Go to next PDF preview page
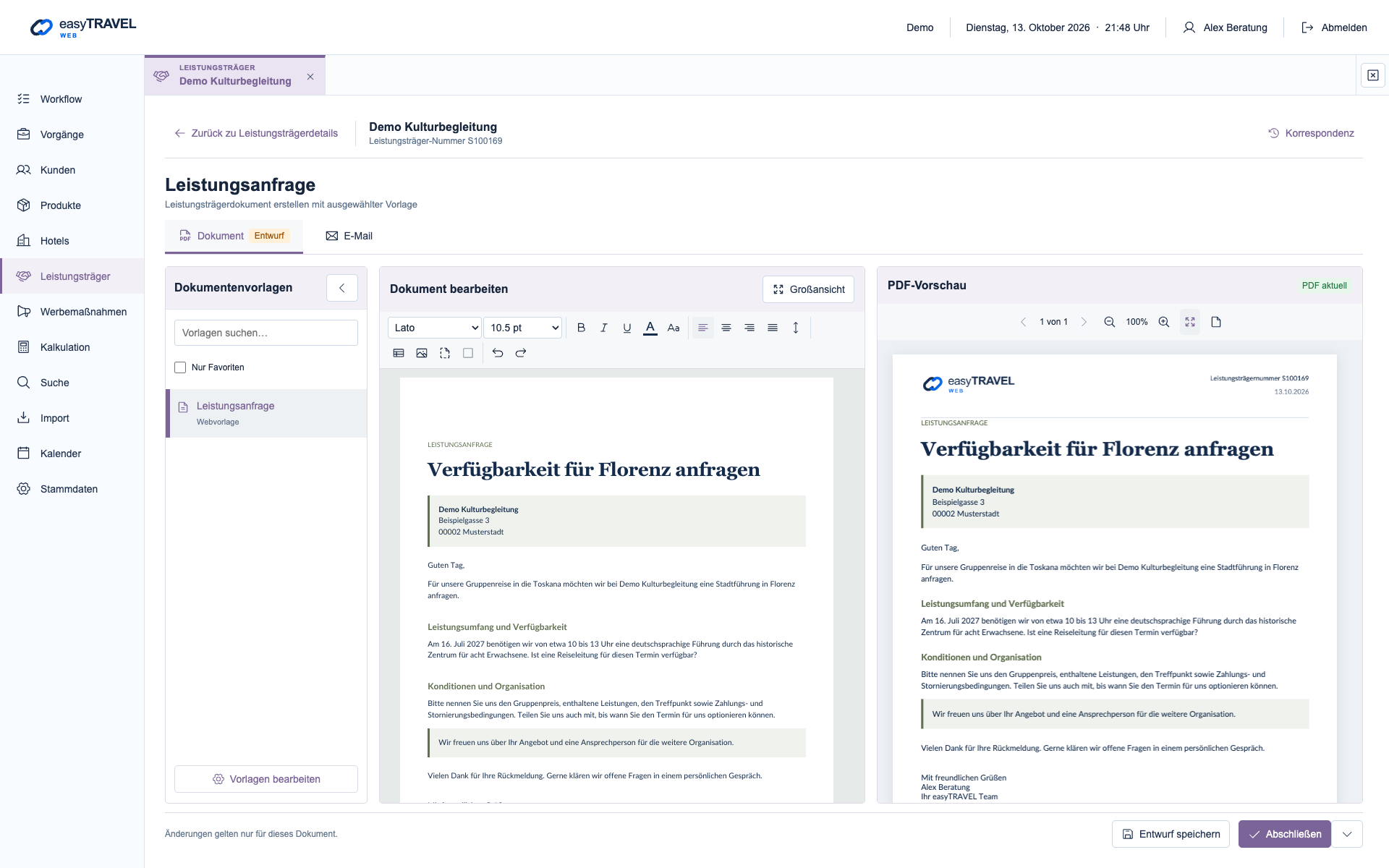Screen dimensions: 1389x868 point(1084,322)
